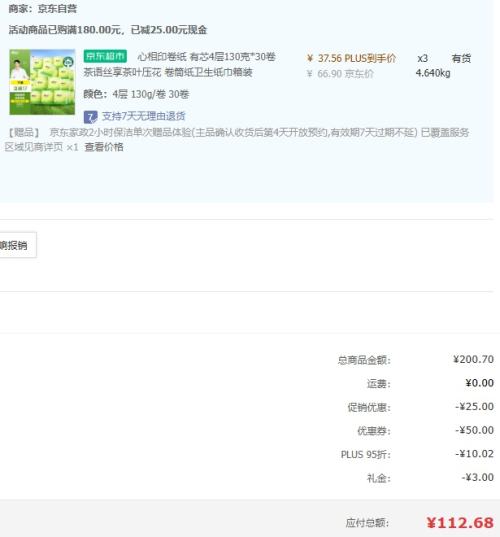Open product title 心相印卷纸 有芯4层130克*30卷
Image resolution: width=500 pixels, height=537 pixels.
tap(207, 57)
